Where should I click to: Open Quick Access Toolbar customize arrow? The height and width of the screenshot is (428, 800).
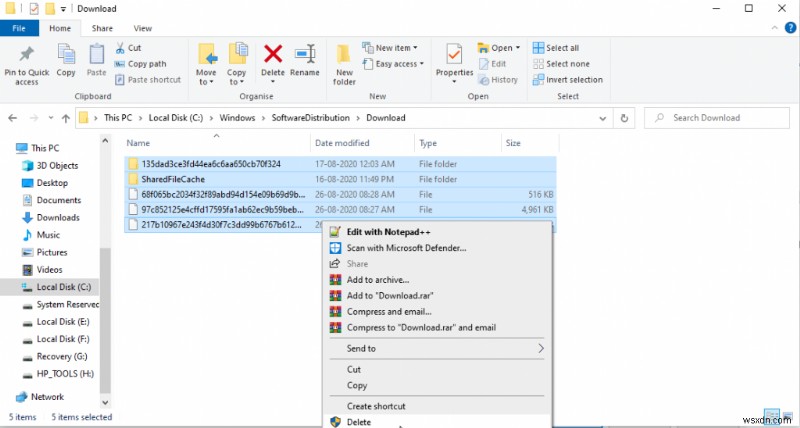63,9
